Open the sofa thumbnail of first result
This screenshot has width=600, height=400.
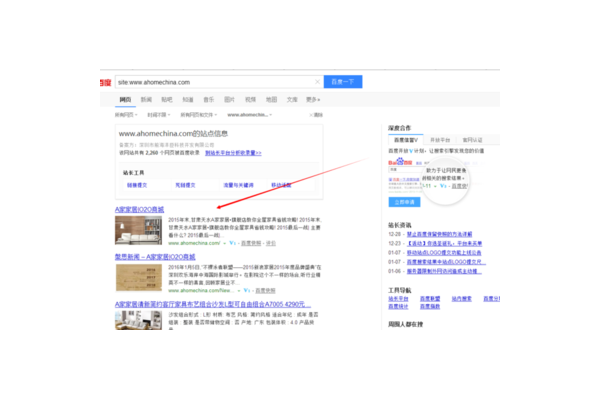(x=131, y=231)
